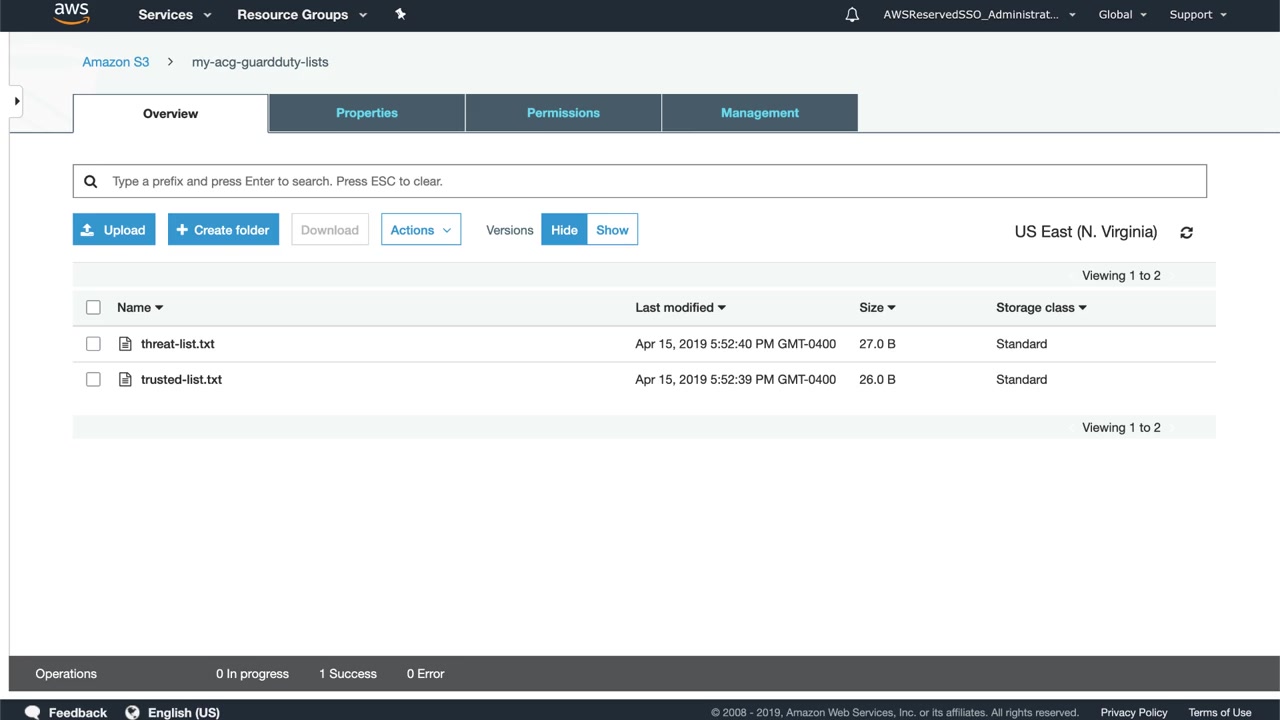Click the threat-list.txt file icon
This screenshot has width=1280, height=720.
125,344
